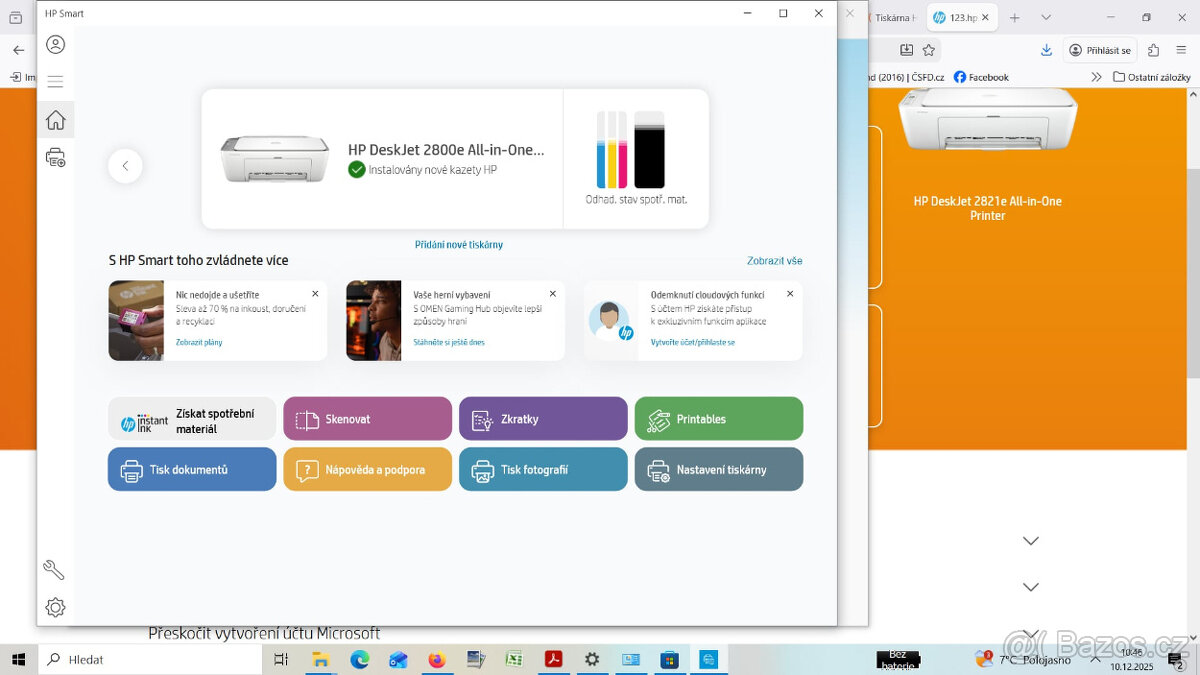Open the Printables tile
Screen dimensions: 1200x675
point(718,419)
